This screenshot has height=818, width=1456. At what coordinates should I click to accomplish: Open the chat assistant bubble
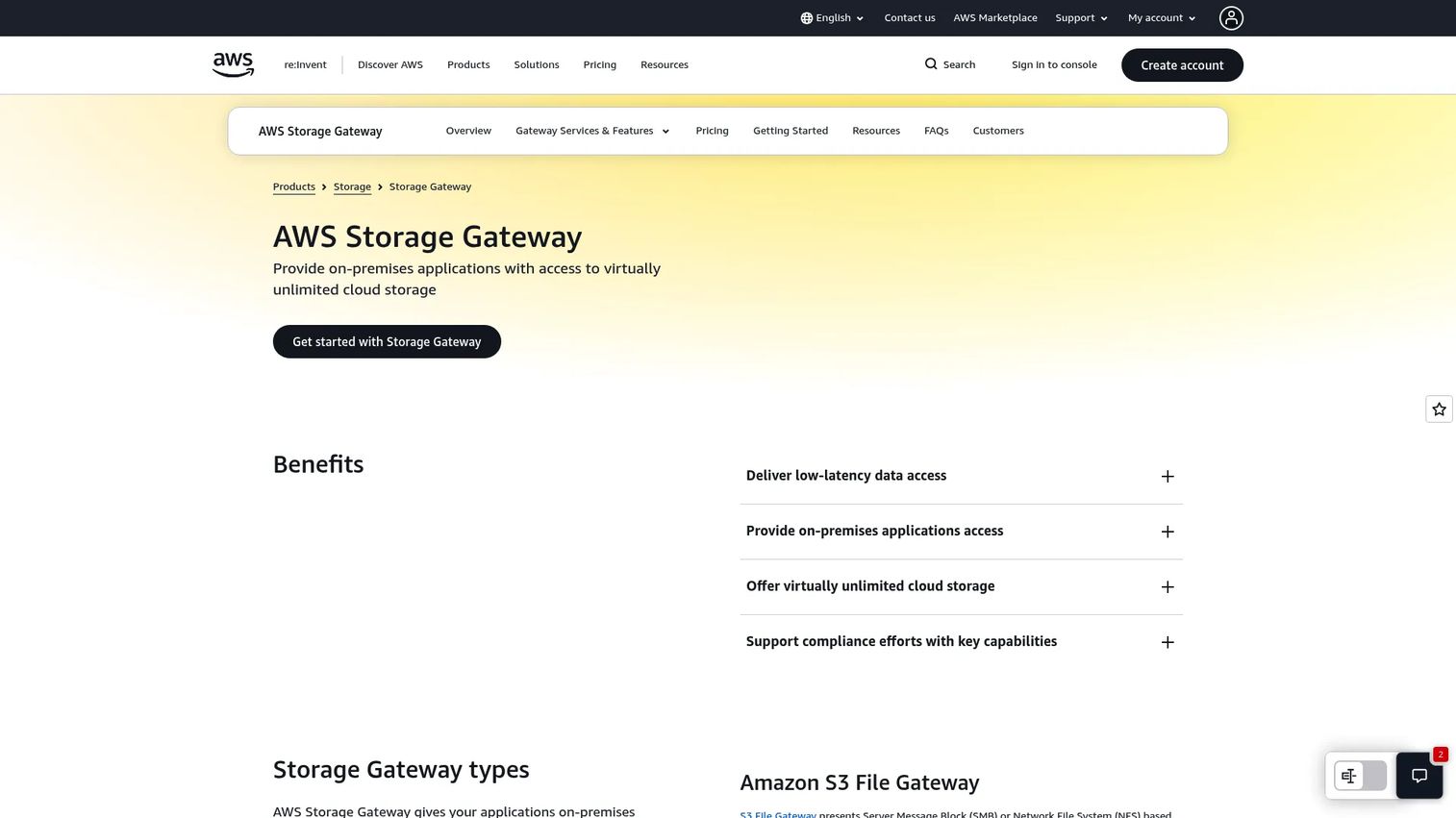1418,776
